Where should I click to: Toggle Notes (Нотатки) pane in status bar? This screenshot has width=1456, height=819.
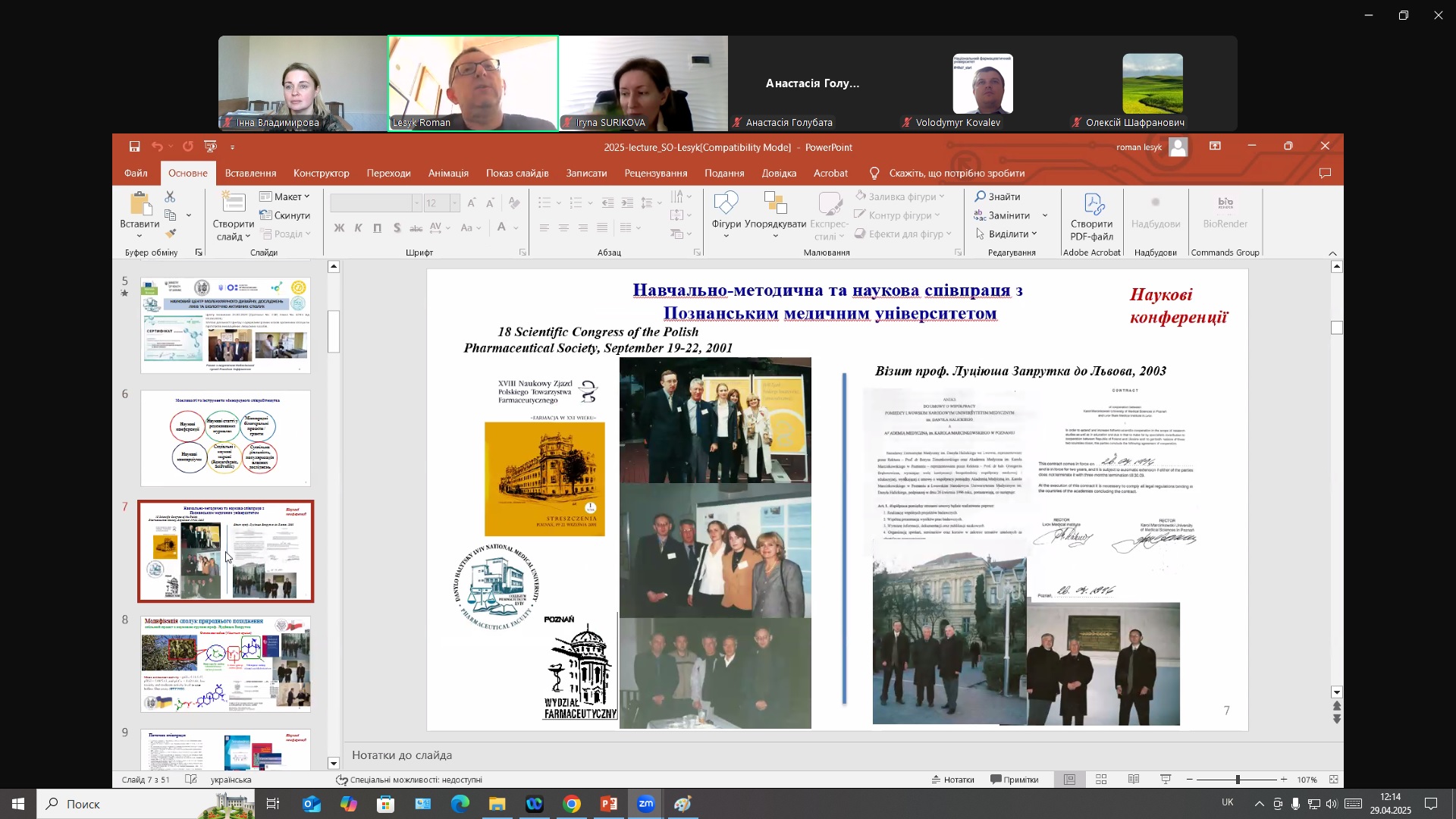tap(952, 780)
